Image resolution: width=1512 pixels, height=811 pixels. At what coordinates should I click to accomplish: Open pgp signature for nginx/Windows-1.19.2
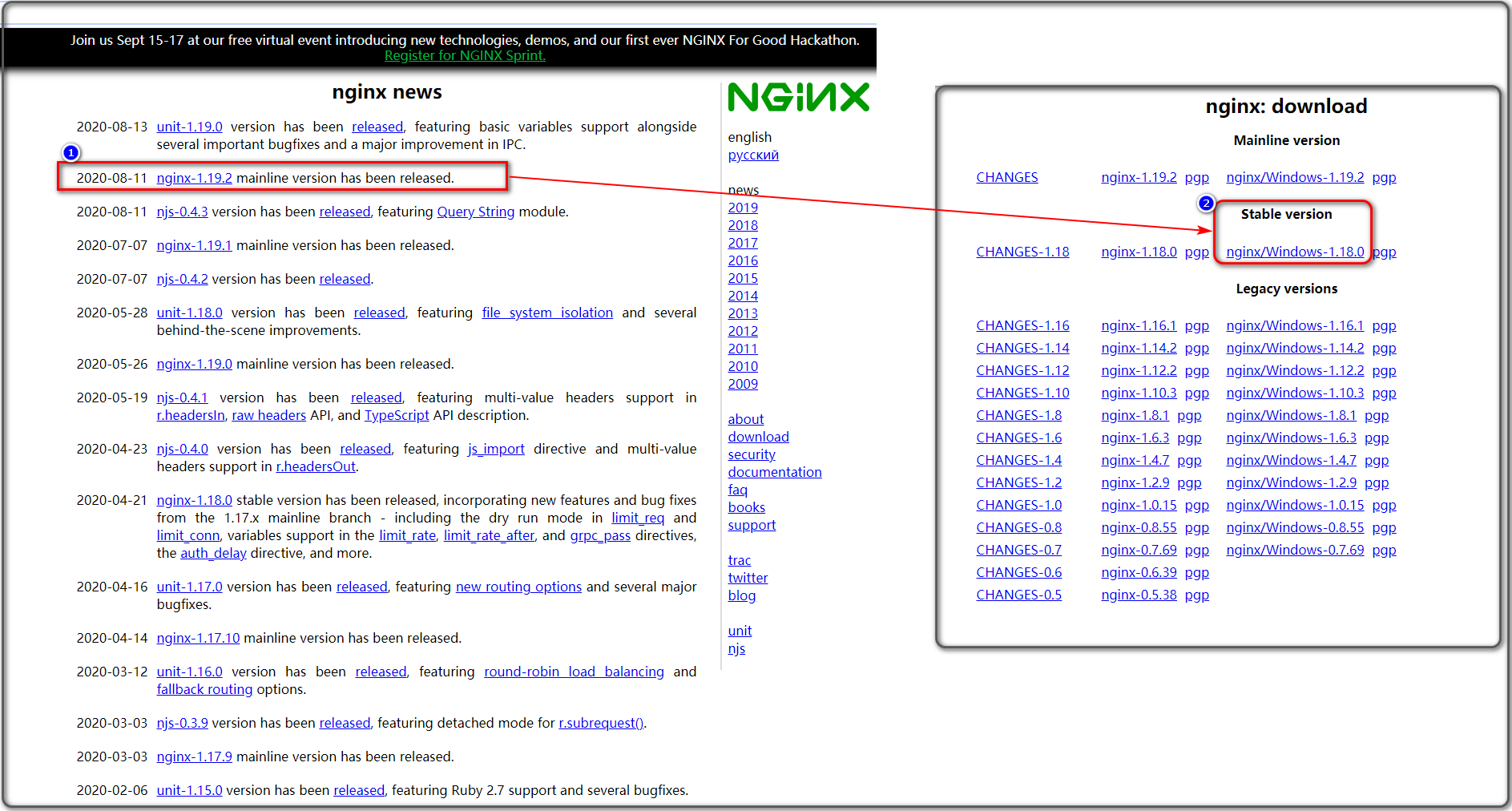point(1384,177)
